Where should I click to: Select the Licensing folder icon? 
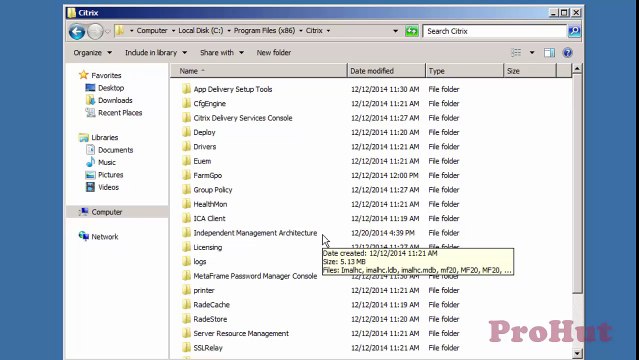coord(186,247)
